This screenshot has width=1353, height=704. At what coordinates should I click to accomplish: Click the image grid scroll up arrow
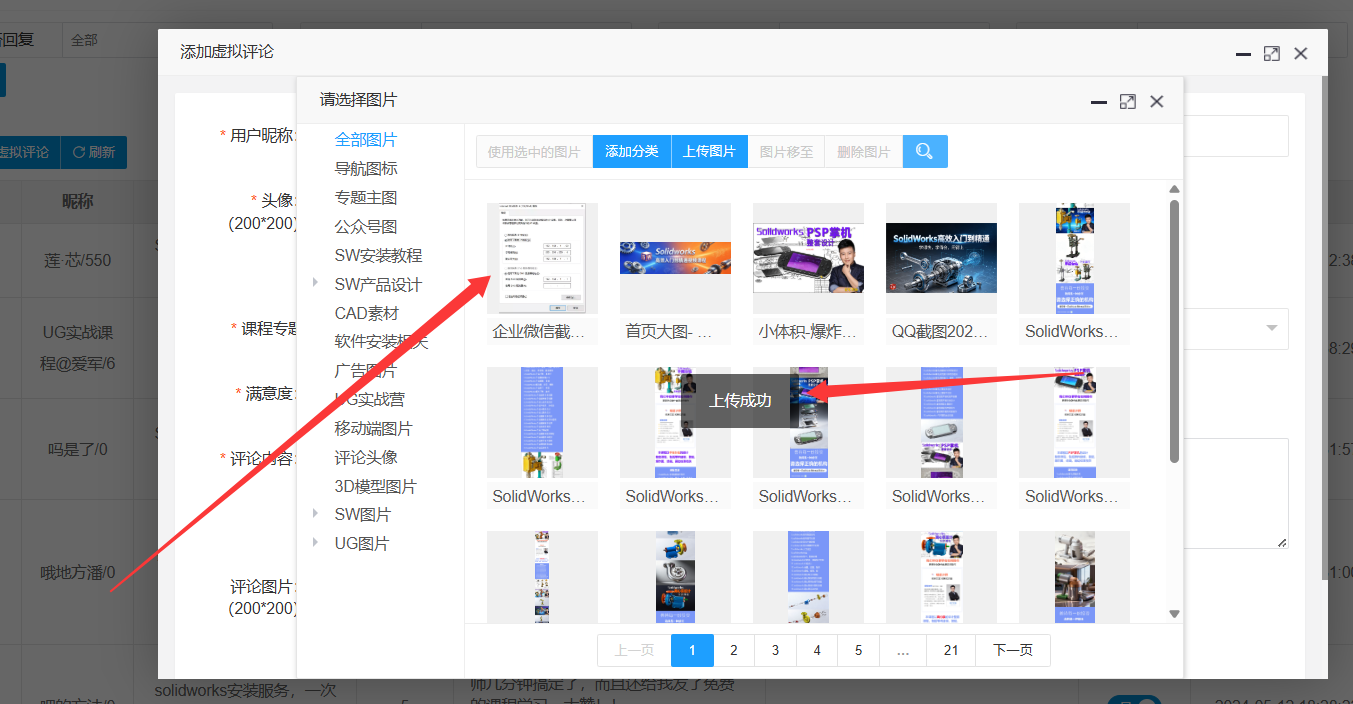pos(1175,189)
